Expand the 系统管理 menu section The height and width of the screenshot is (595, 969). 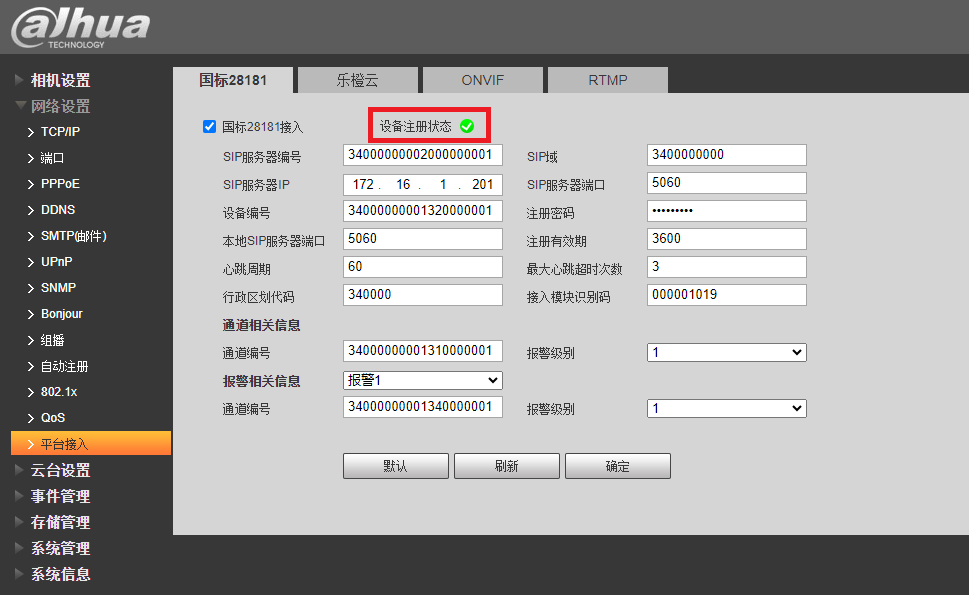tap(60, 548)
